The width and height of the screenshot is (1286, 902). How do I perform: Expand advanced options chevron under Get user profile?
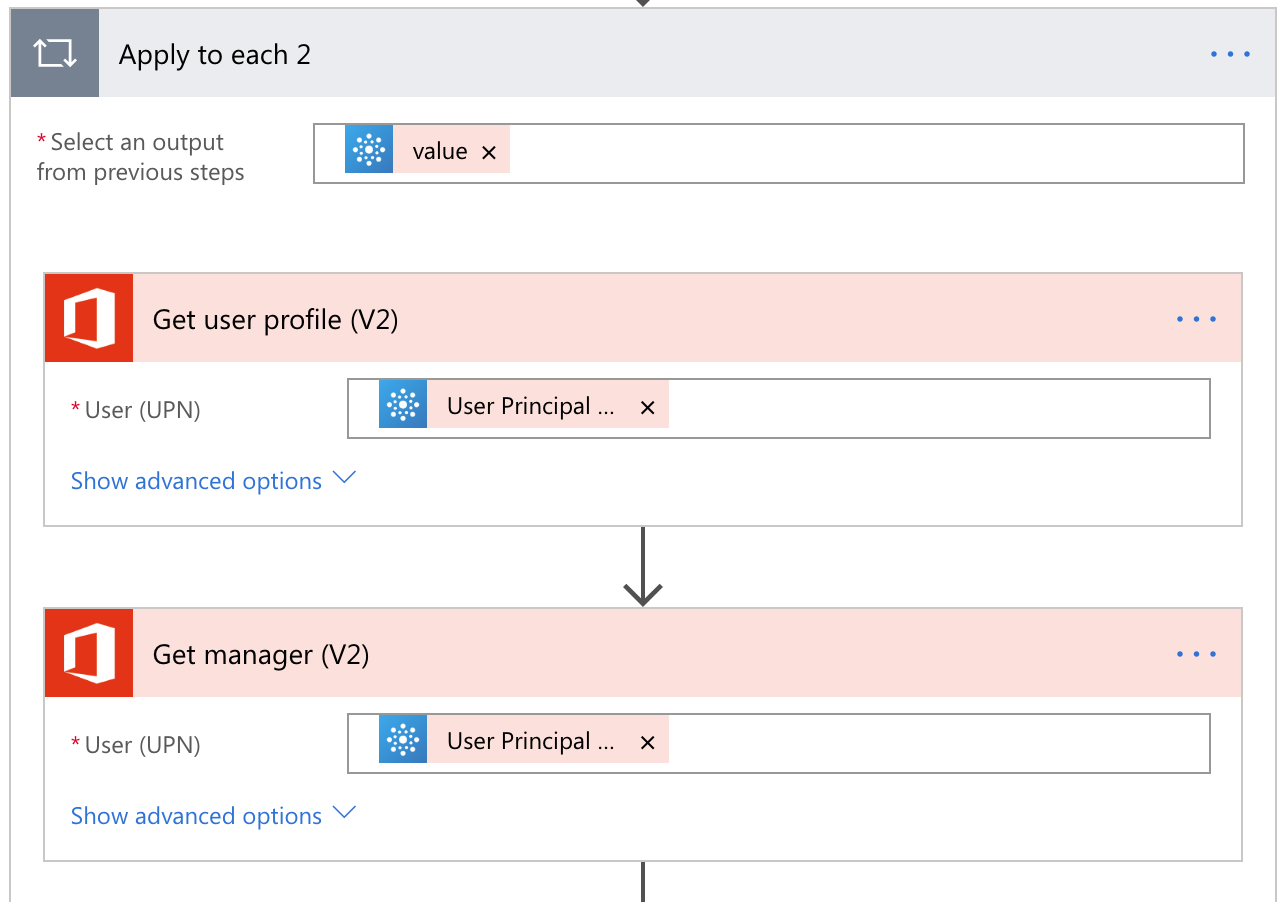(x=344, y=479)
